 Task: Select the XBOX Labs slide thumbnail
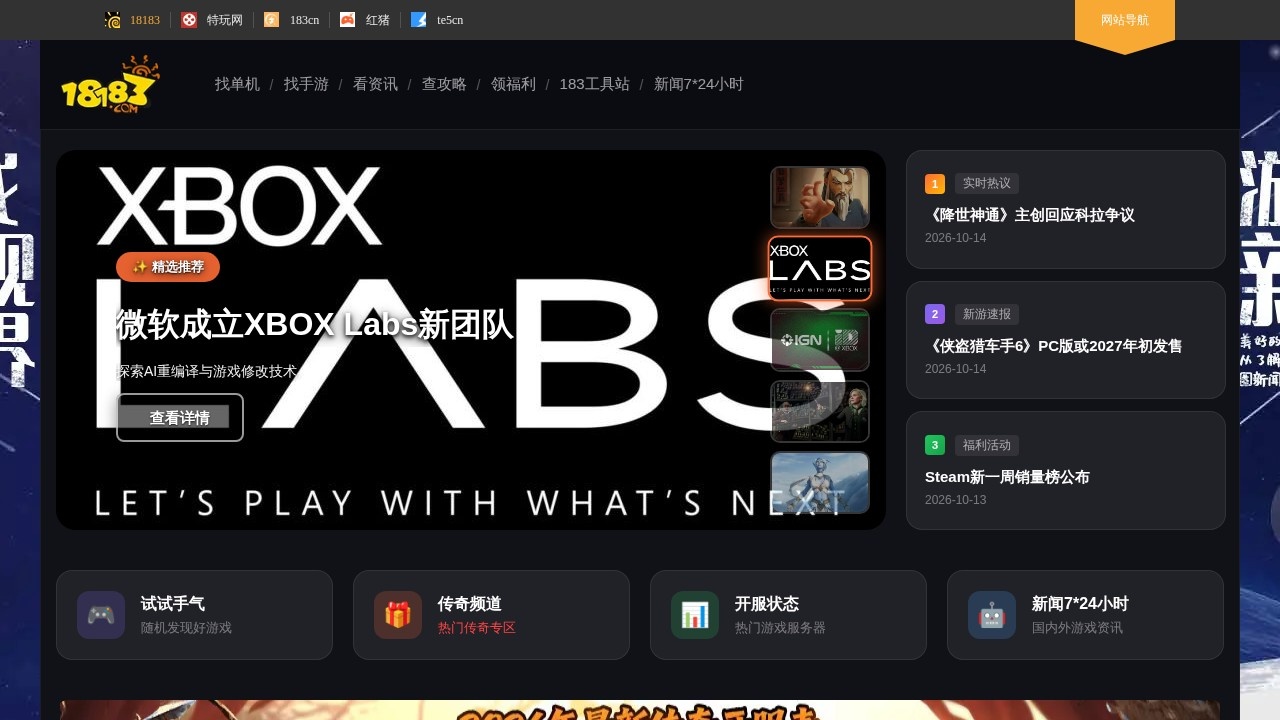point(820,268)
